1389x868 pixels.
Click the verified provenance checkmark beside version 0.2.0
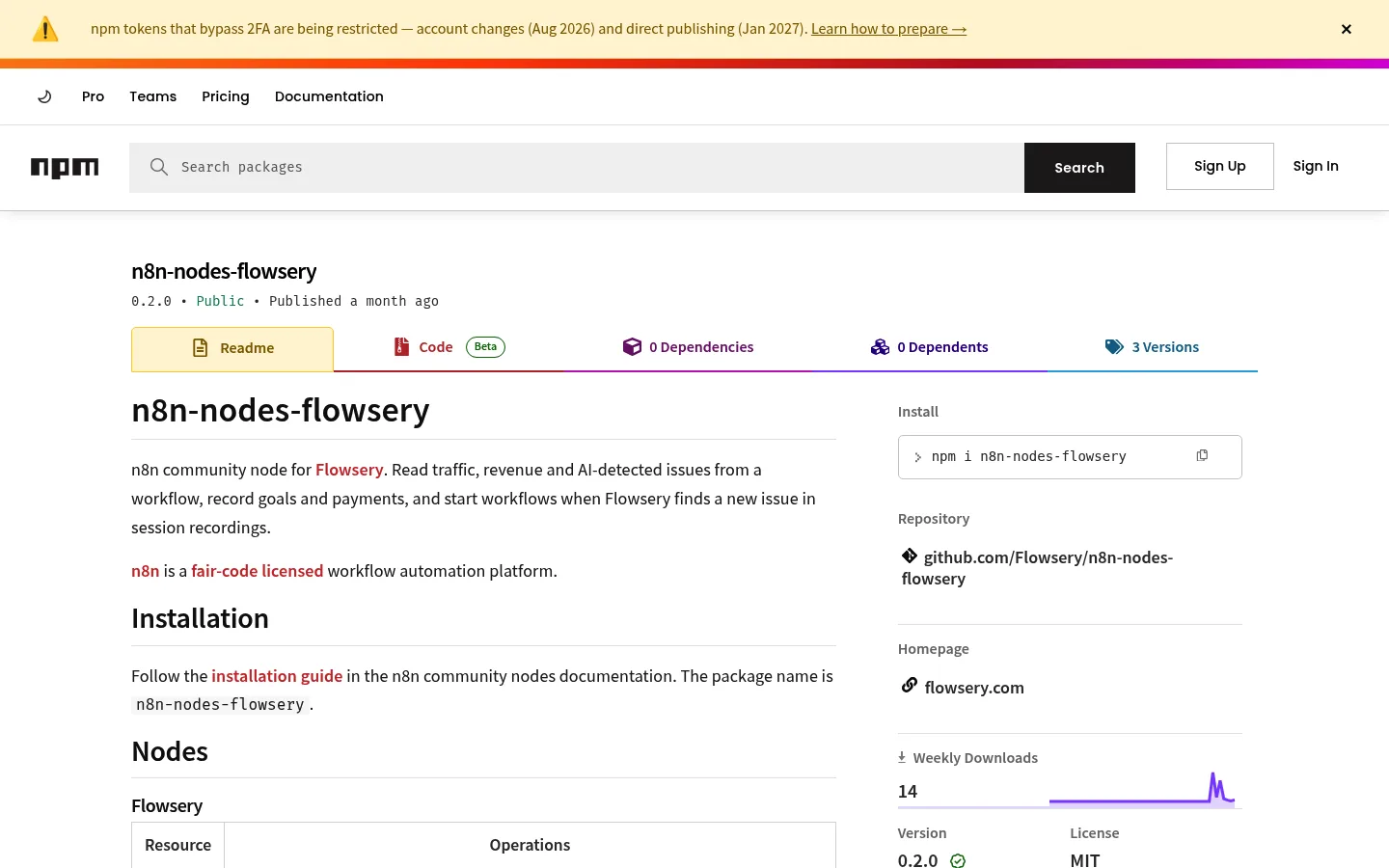(x=958, y=860)
